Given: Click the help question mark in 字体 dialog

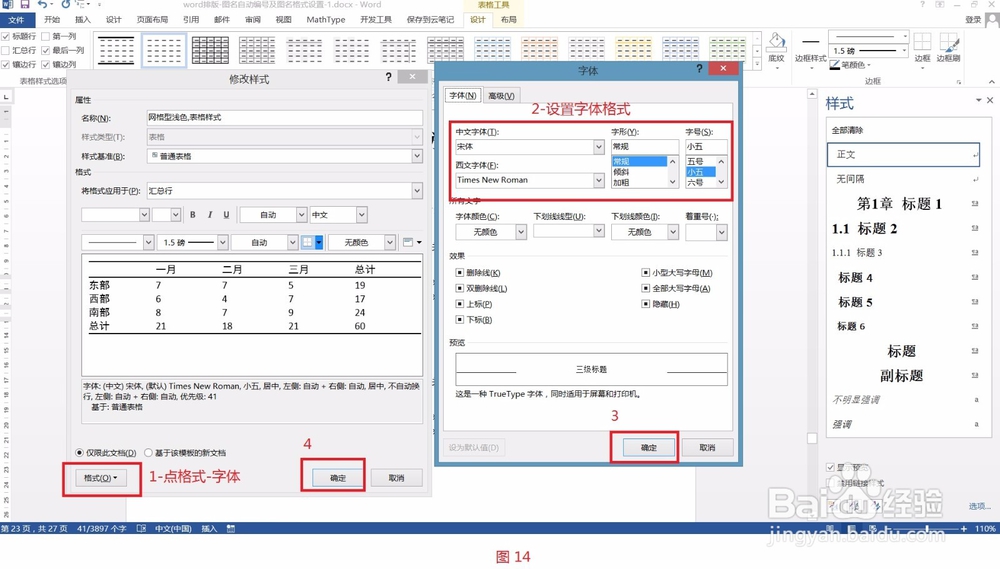Looking at the screenshot, I should click(x=698, y=69).
